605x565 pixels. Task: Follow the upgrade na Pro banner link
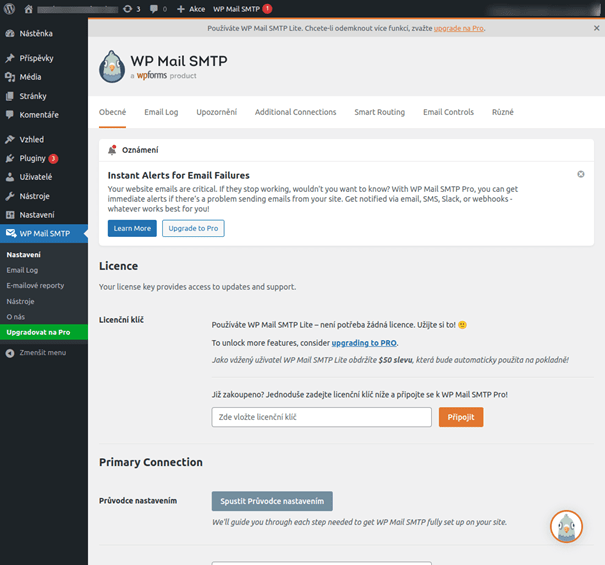[459, 28]
